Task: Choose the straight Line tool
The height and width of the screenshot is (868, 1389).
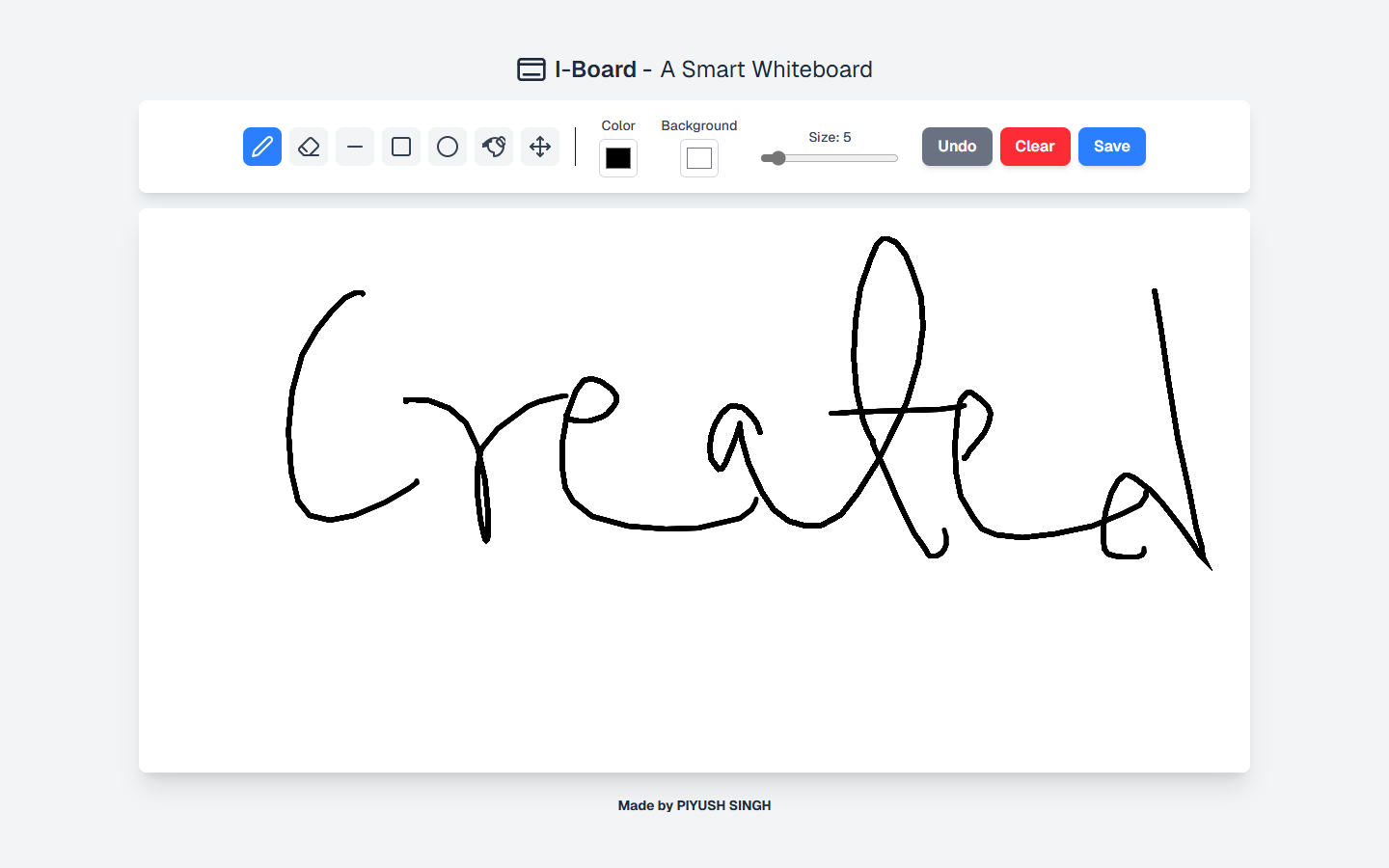Action: point(355,147)
